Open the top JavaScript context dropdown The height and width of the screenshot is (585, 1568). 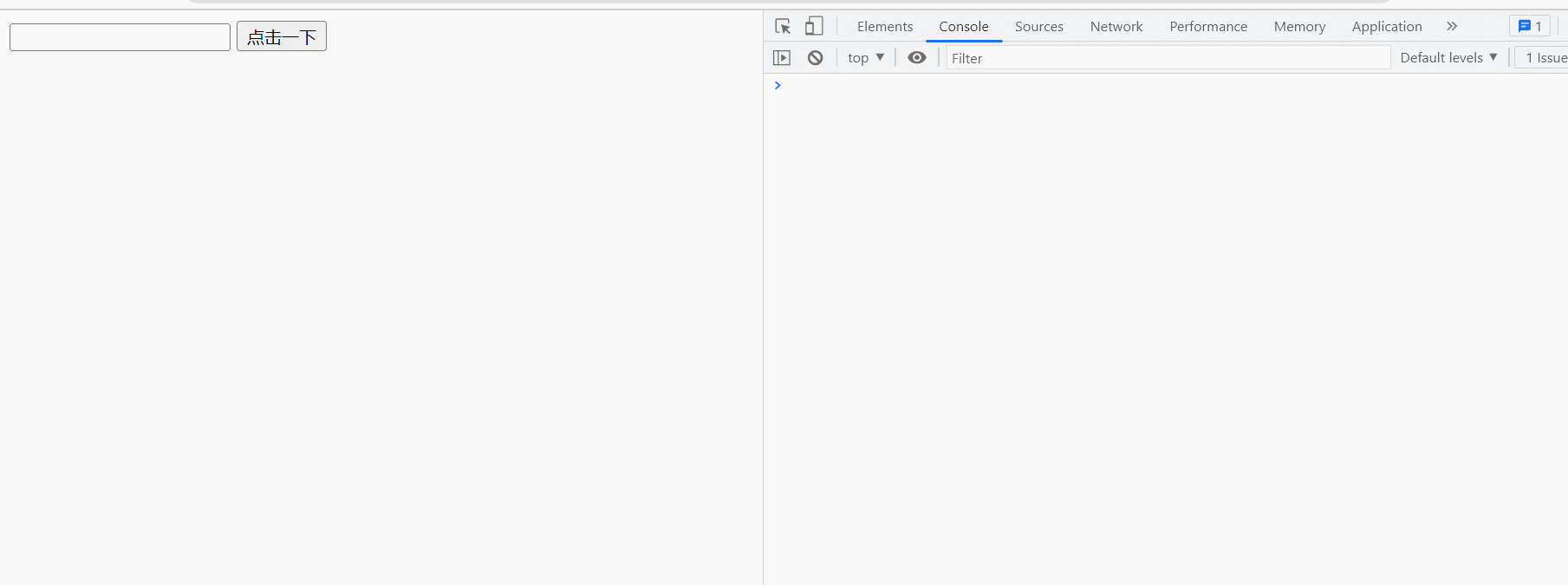866,58
